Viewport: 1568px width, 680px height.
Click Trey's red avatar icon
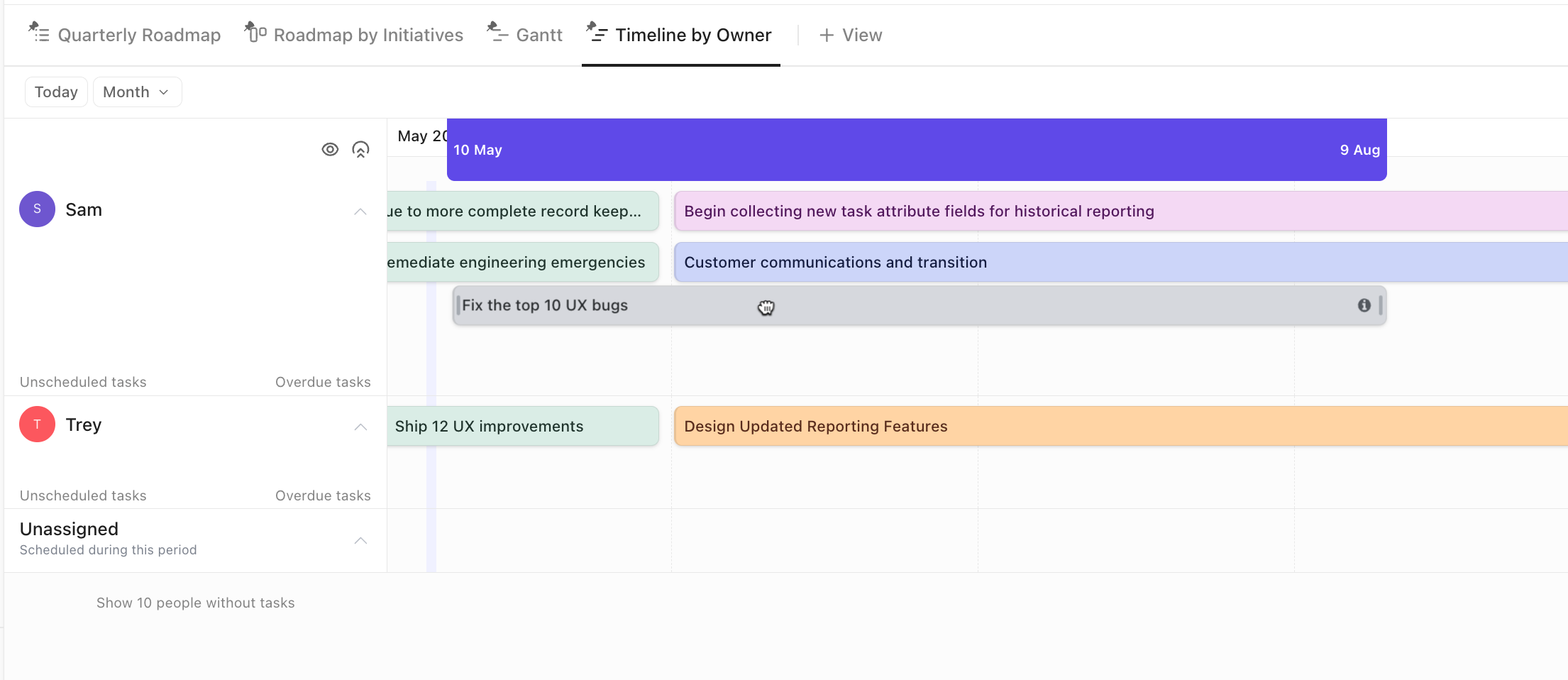37,424
